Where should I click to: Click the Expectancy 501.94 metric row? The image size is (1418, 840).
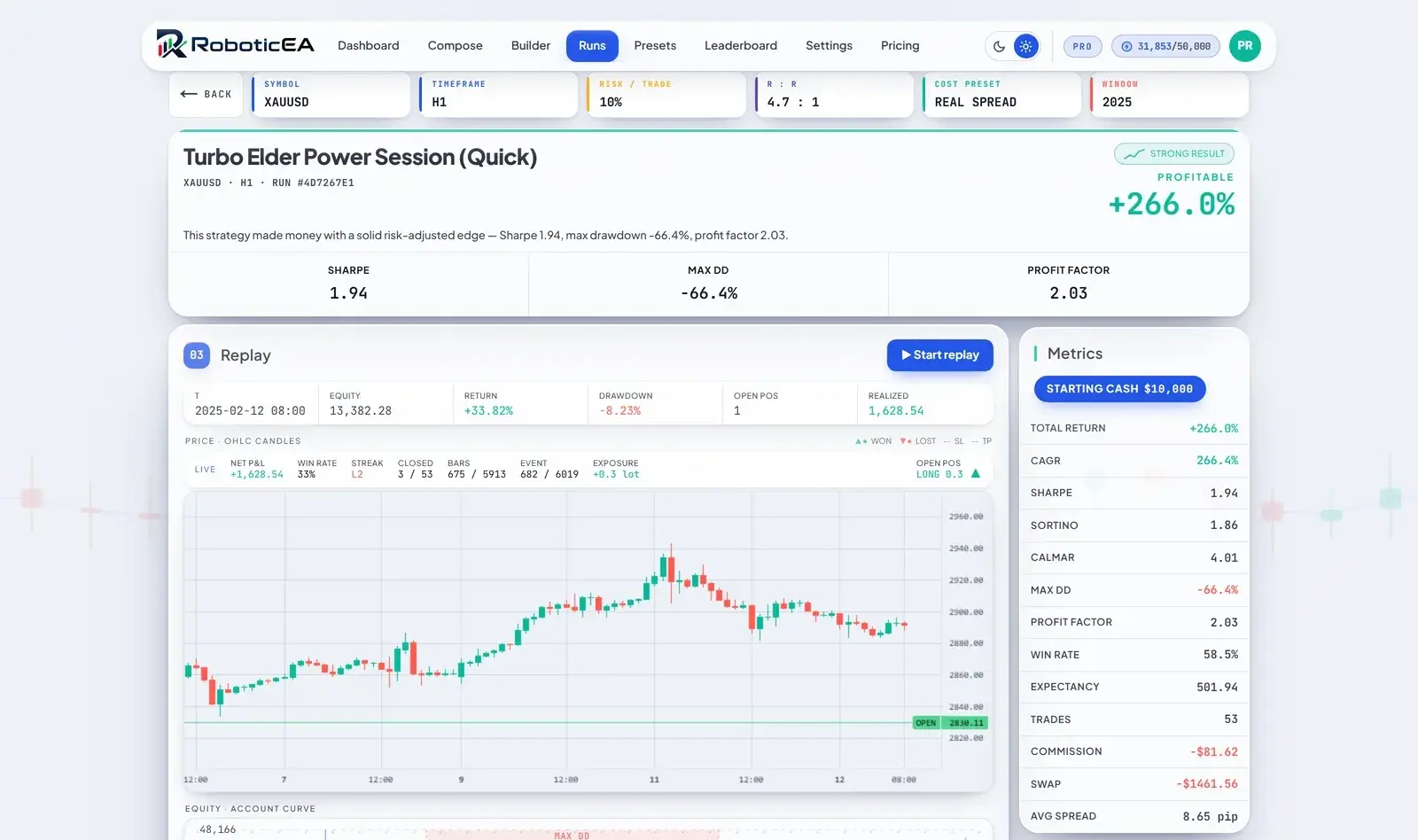[1134, 687]
